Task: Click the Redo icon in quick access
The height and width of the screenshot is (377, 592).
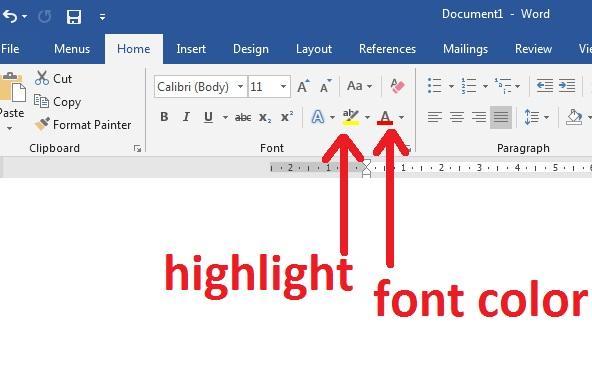Action: (x=45, y=17)
